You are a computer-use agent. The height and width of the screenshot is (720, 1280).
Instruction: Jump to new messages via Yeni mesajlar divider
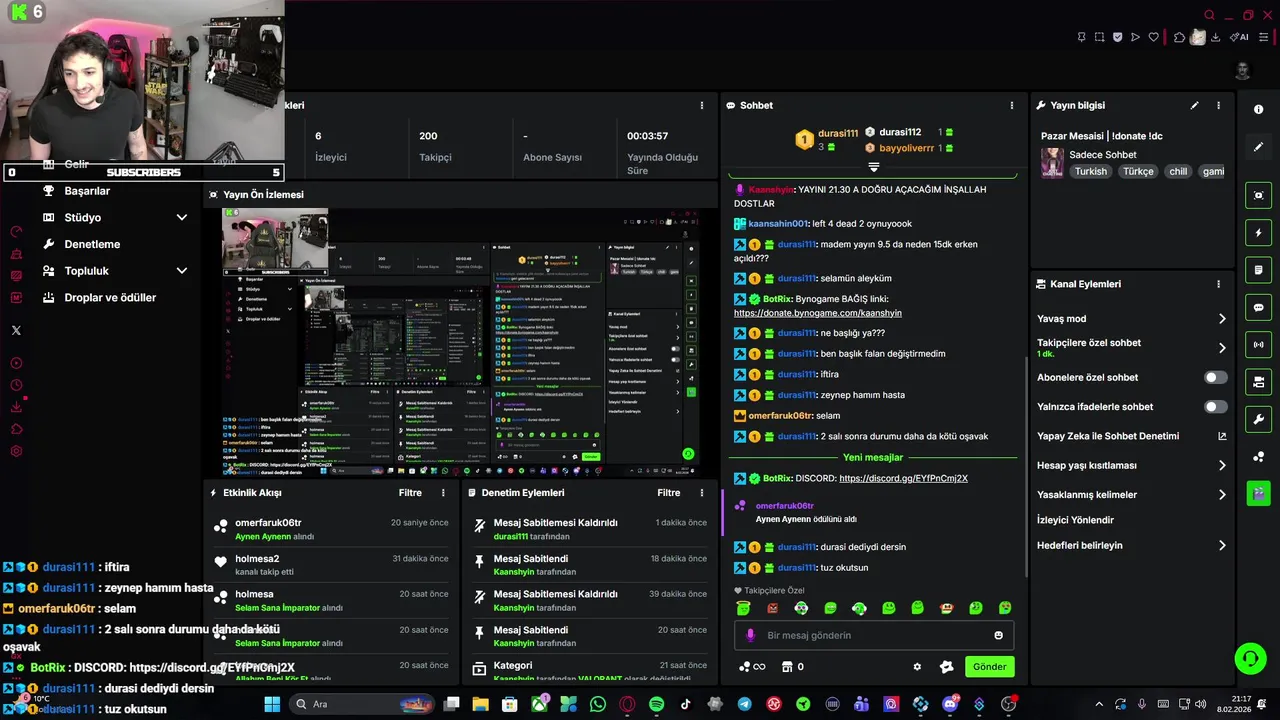click(872, 458)
